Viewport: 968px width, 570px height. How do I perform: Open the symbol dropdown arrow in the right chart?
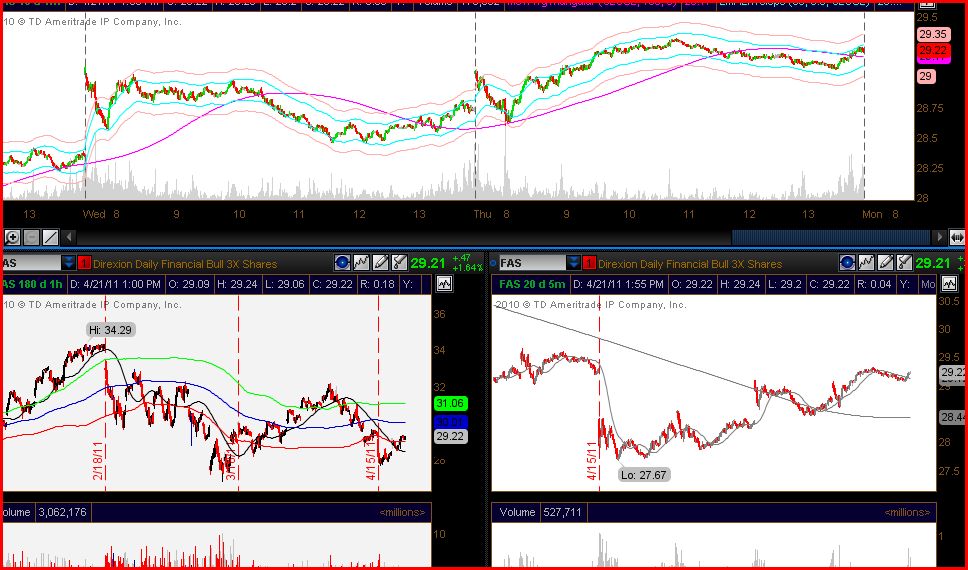click(574, 264)
